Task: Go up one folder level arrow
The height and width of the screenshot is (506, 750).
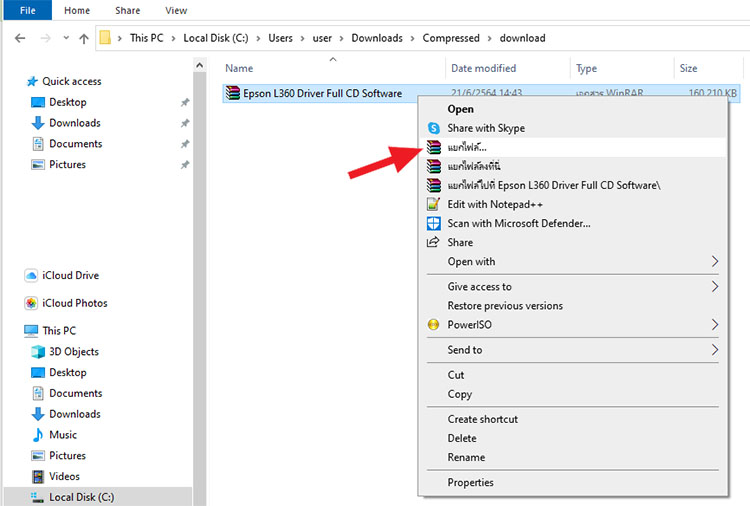Action: 84,38
